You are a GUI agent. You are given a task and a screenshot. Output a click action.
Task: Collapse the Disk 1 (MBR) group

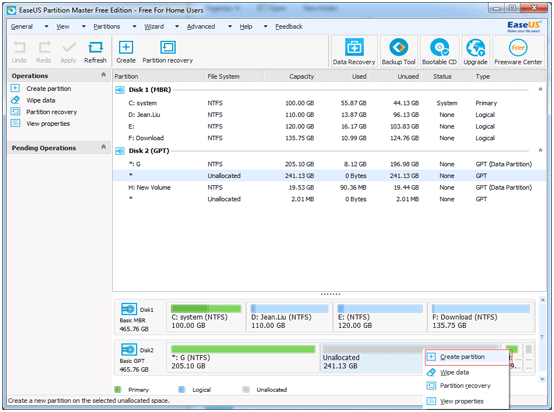click(x=540, y=89)
